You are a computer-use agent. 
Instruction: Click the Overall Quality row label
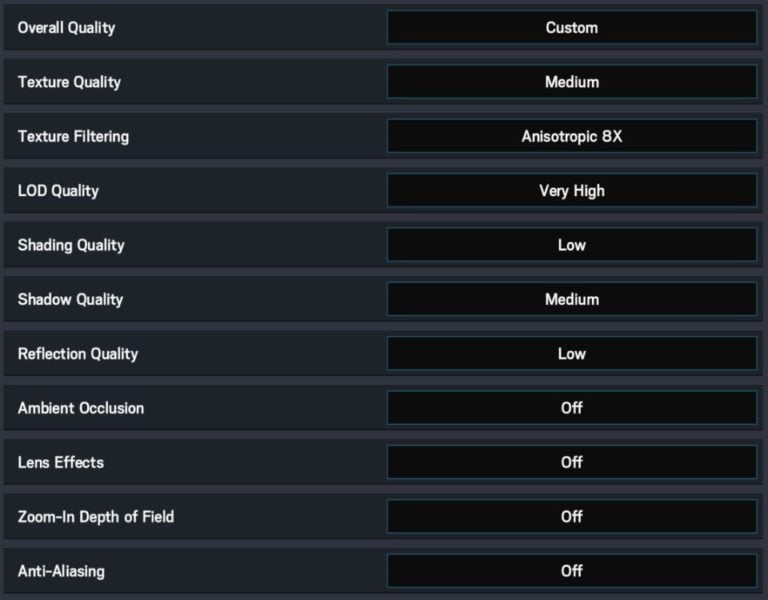66,28
